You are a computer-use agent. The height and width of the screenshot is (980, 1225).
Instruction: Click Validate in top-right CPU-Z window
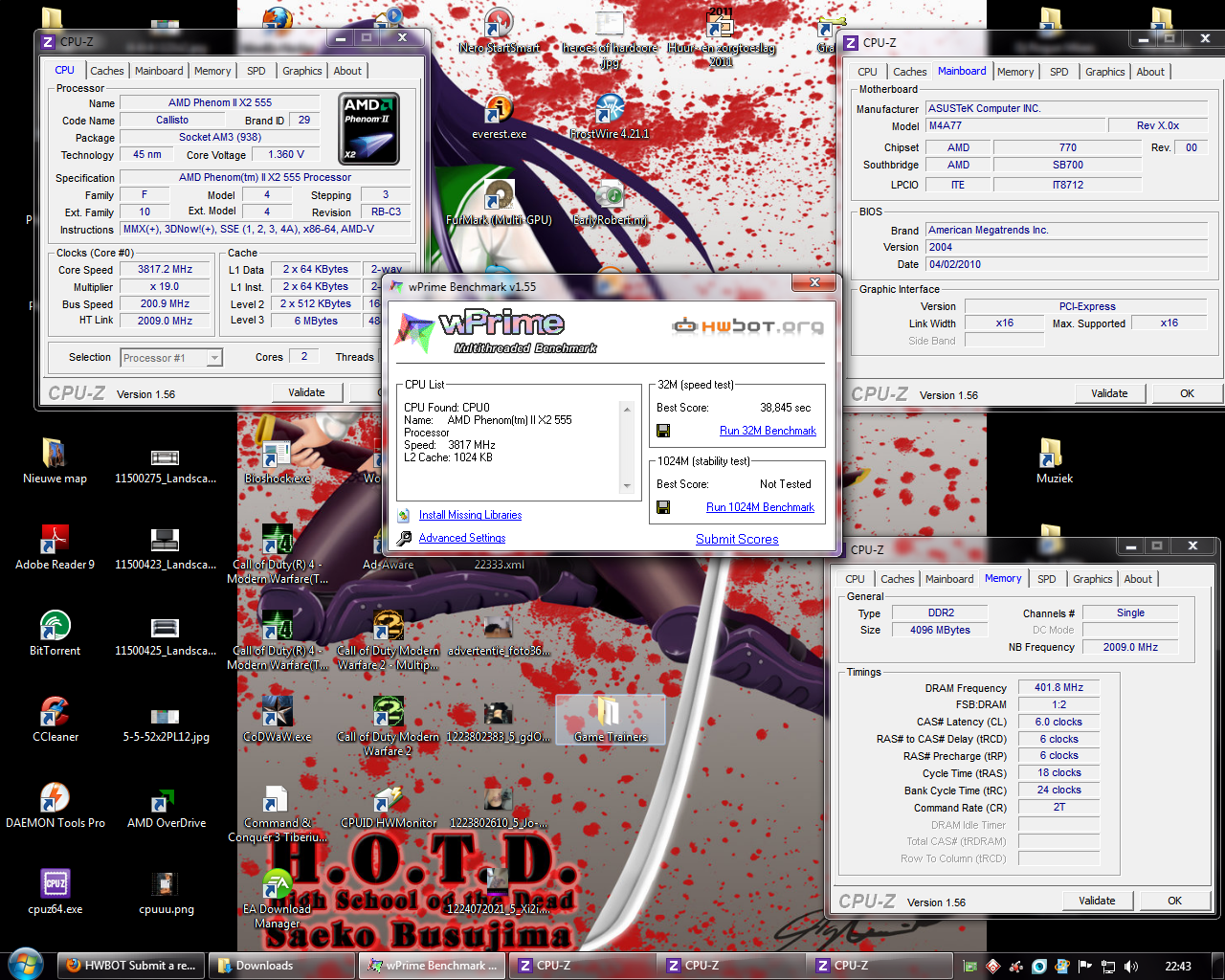tap(1109, 393)
